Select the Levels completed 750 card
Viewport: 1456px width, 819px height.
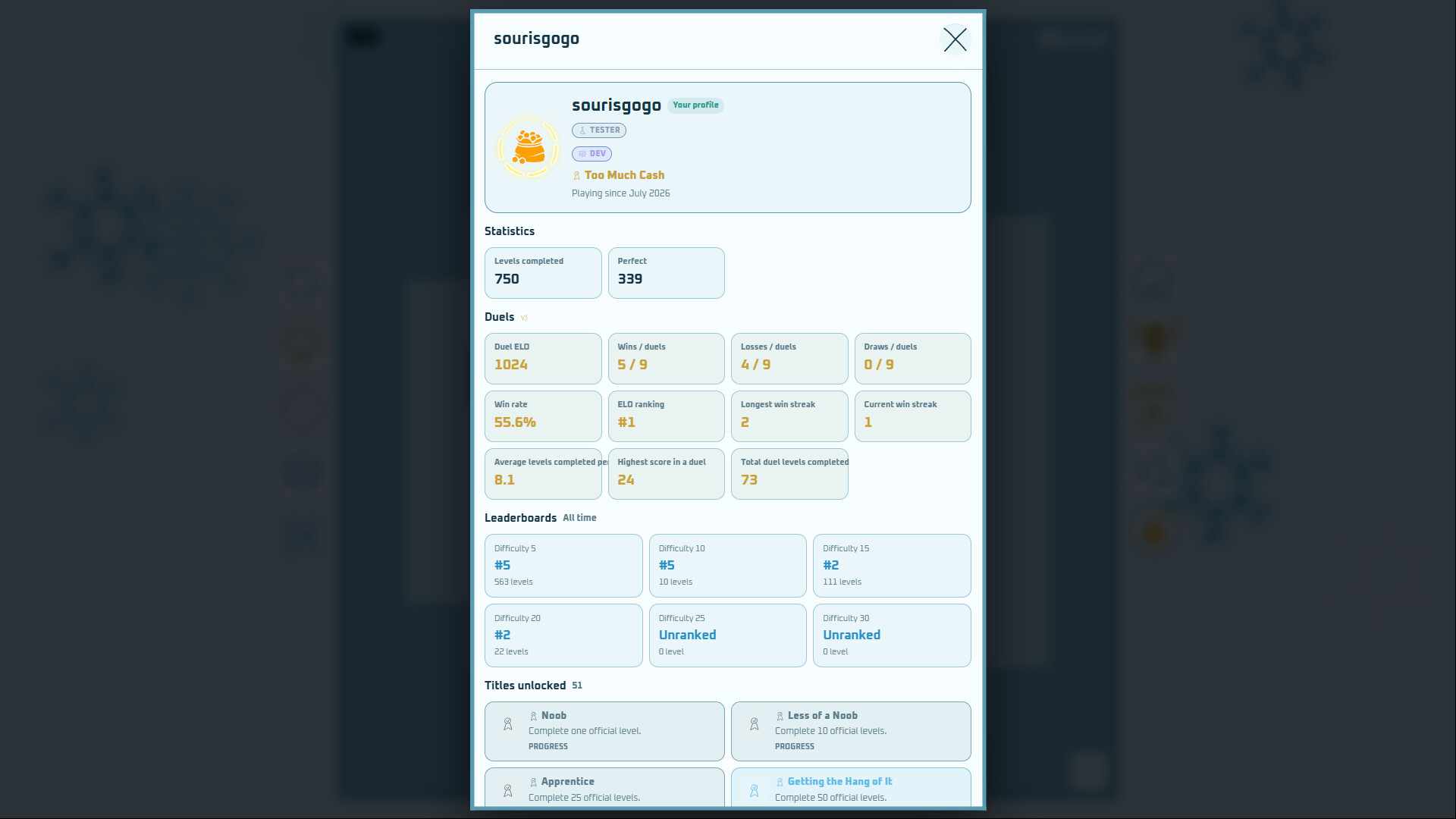click(x=543, y=273)
